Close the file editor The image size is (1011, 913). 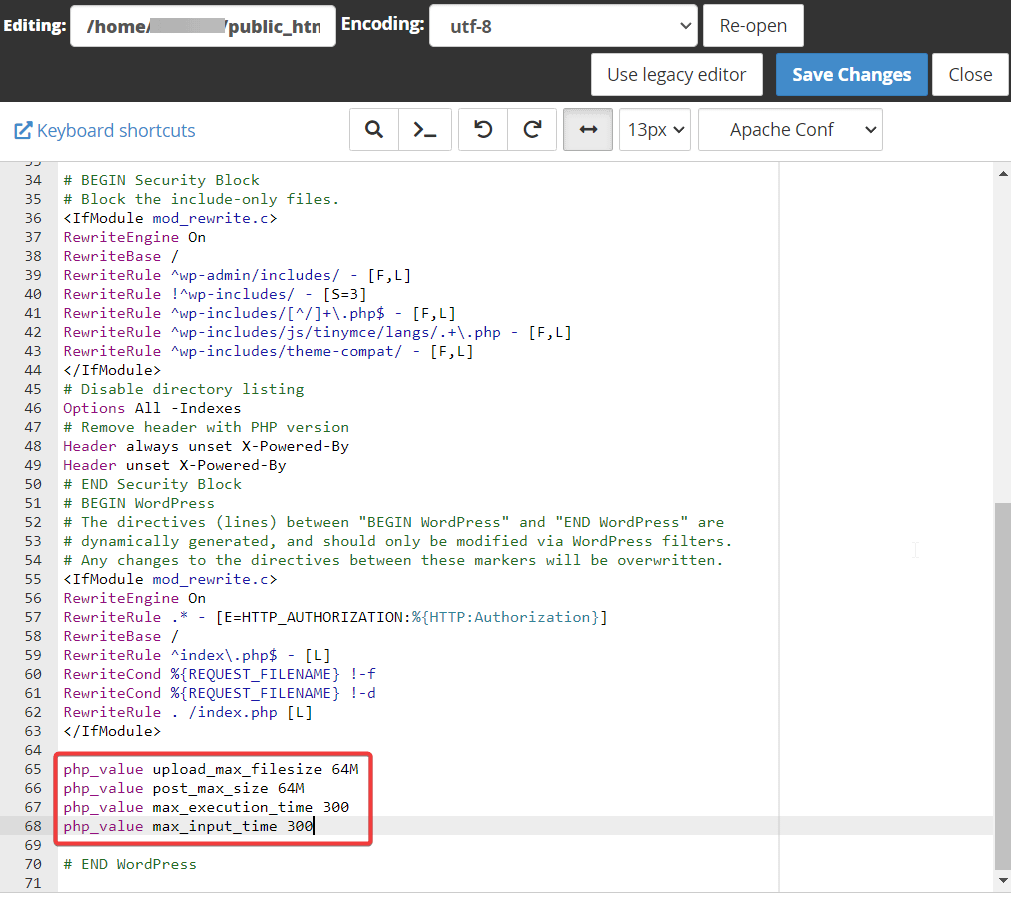pyautogui.click(x=970, y=75)
